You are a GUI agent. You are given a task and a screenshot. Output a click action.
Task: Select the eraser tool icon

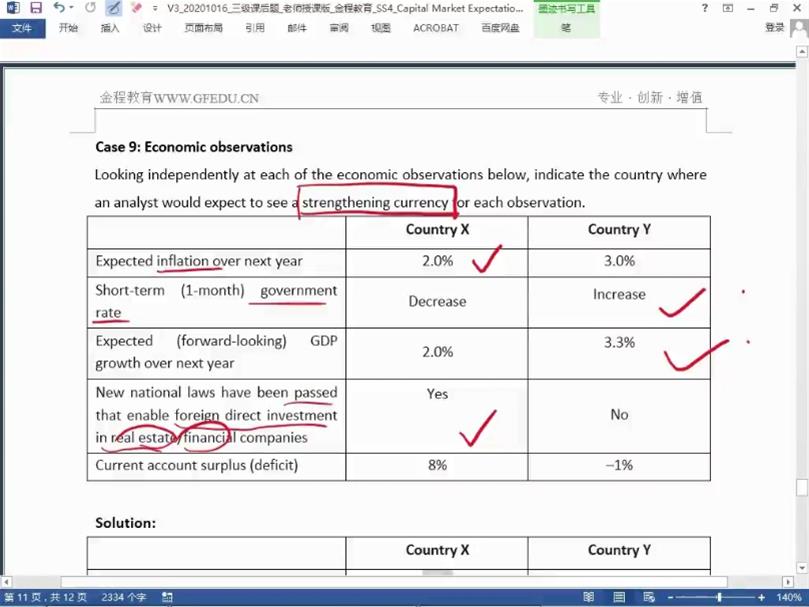click(136, 8)
